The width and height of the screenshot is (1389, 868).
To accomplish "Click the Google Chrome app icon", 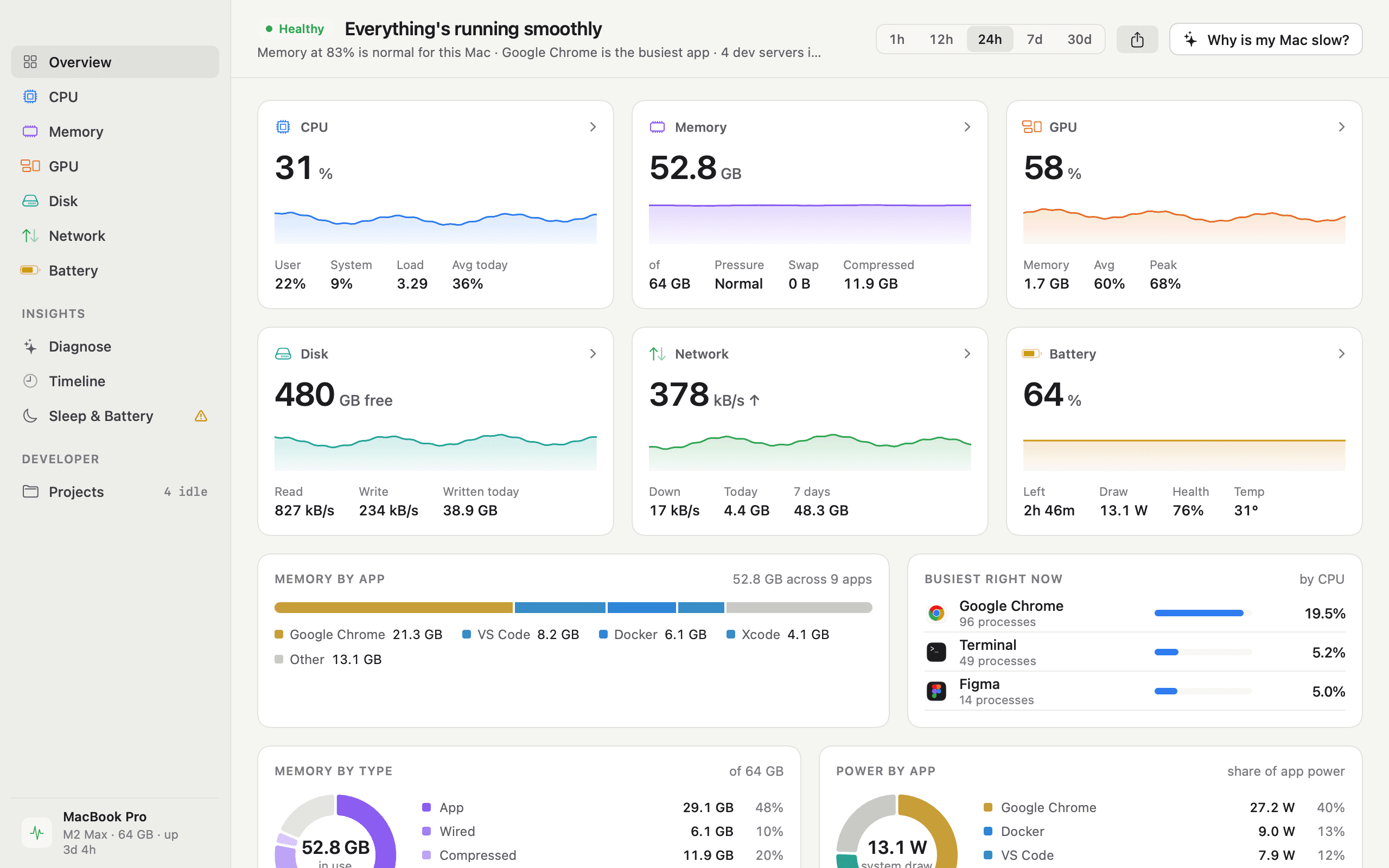I will point(936,613).
